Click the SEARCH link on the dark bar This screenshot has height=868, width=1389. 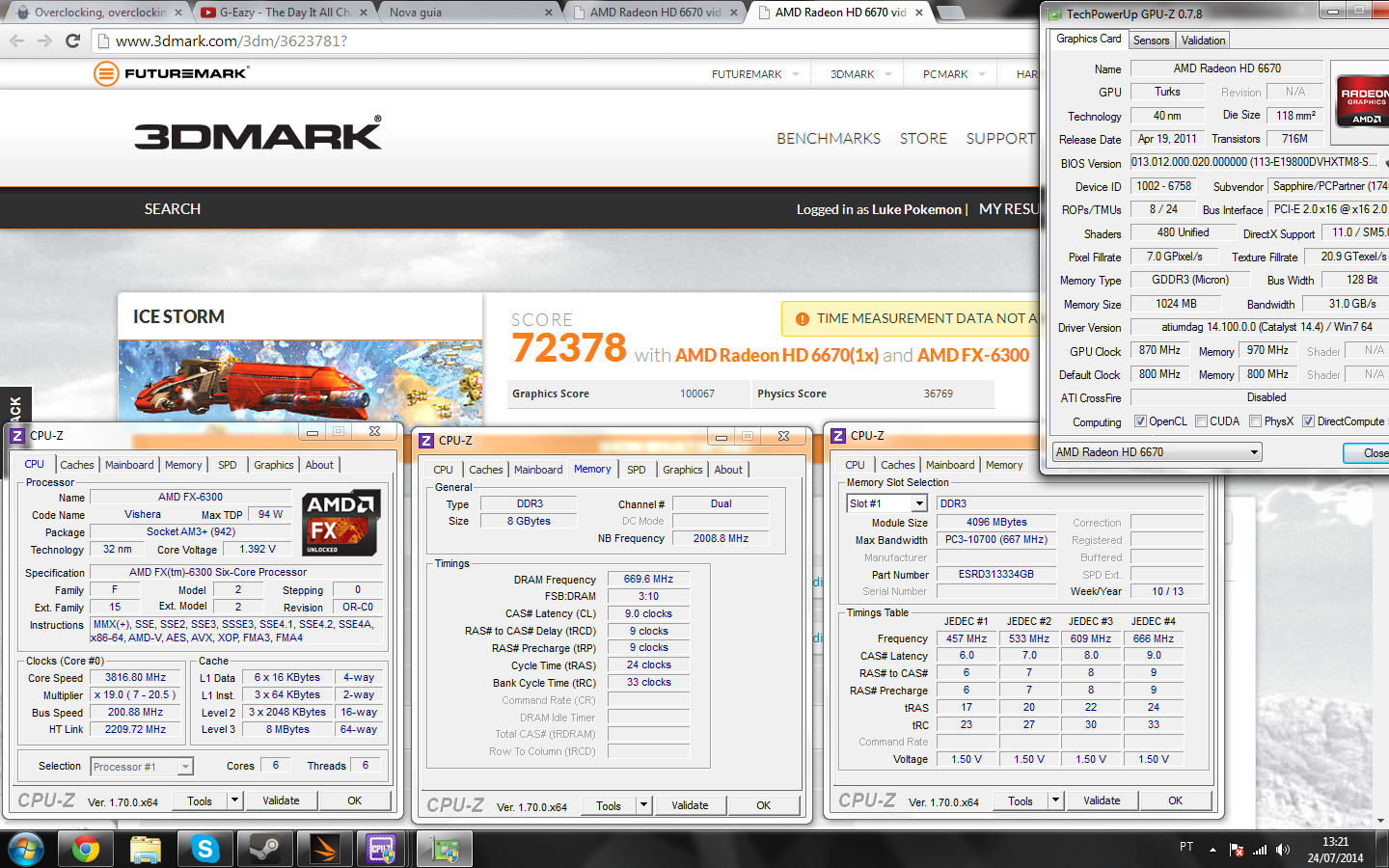point(173,209)
